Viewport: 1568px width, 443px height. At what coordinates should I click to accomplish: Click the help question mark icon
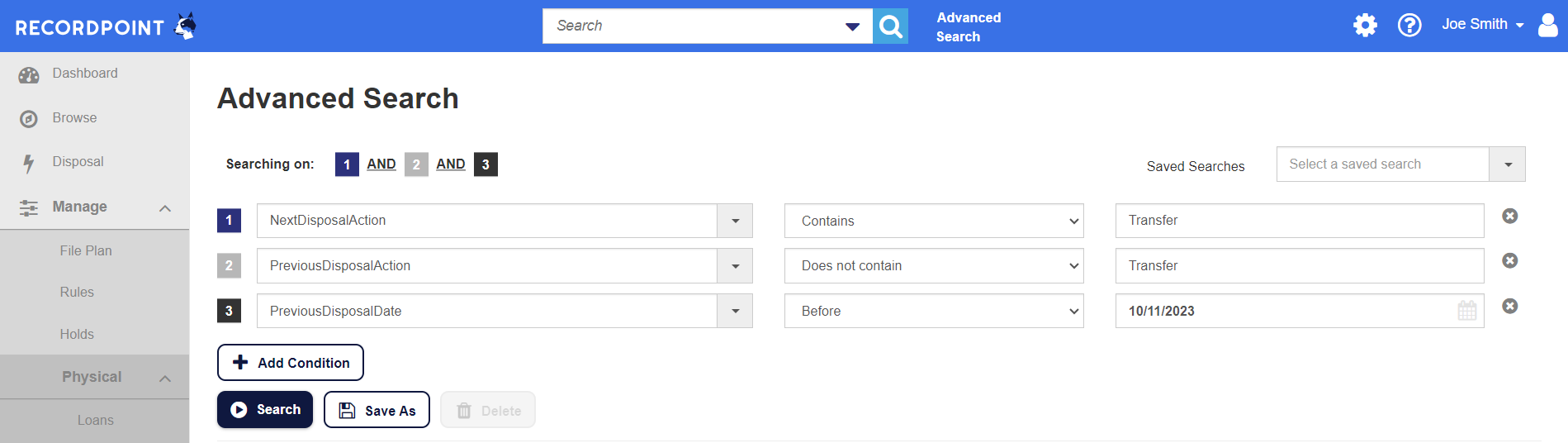click(1409, 25)
